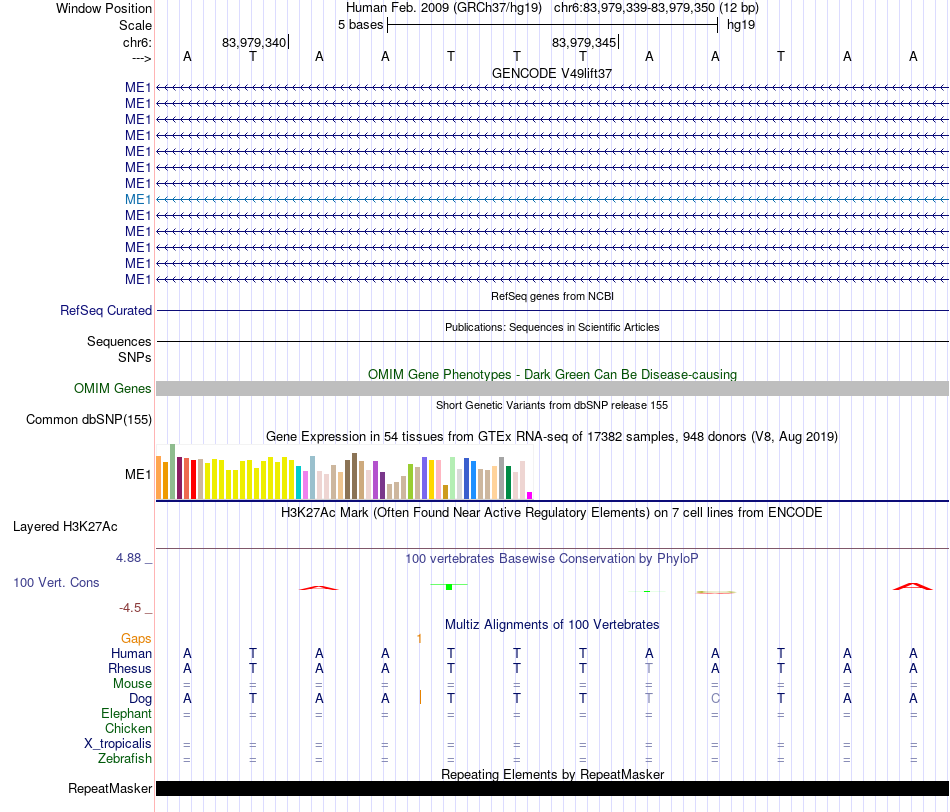This screenshot has height=812, width=950.
Task: Open the RefSeq Curated track label
Action: click(x=105, y=310)
